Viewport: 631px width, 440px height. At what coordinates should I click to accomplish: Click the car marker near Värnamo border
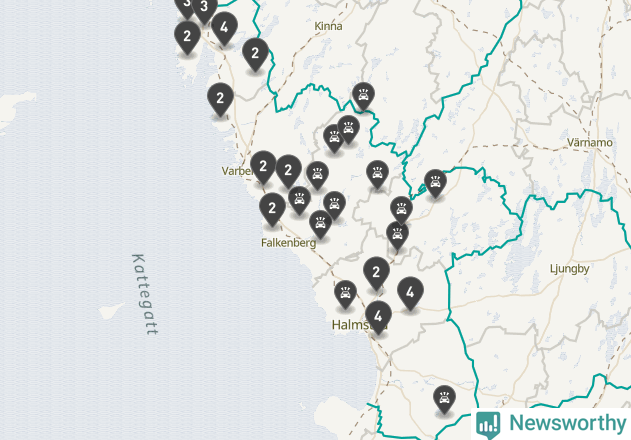click(435, 183)
